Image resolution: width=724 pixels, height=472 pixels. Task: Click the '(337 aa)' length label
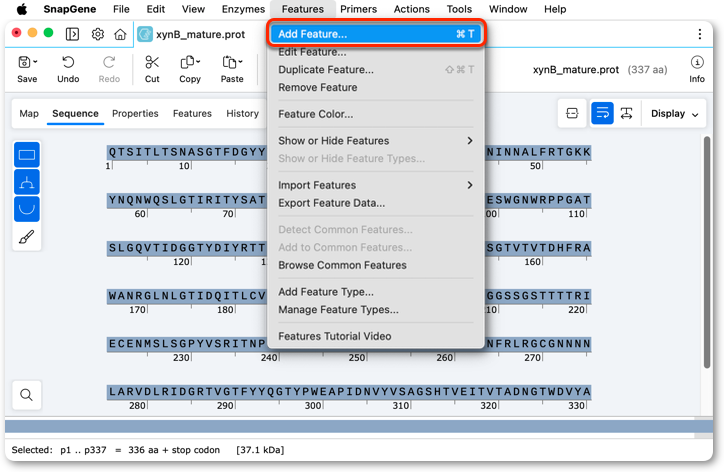pos(647,70)
